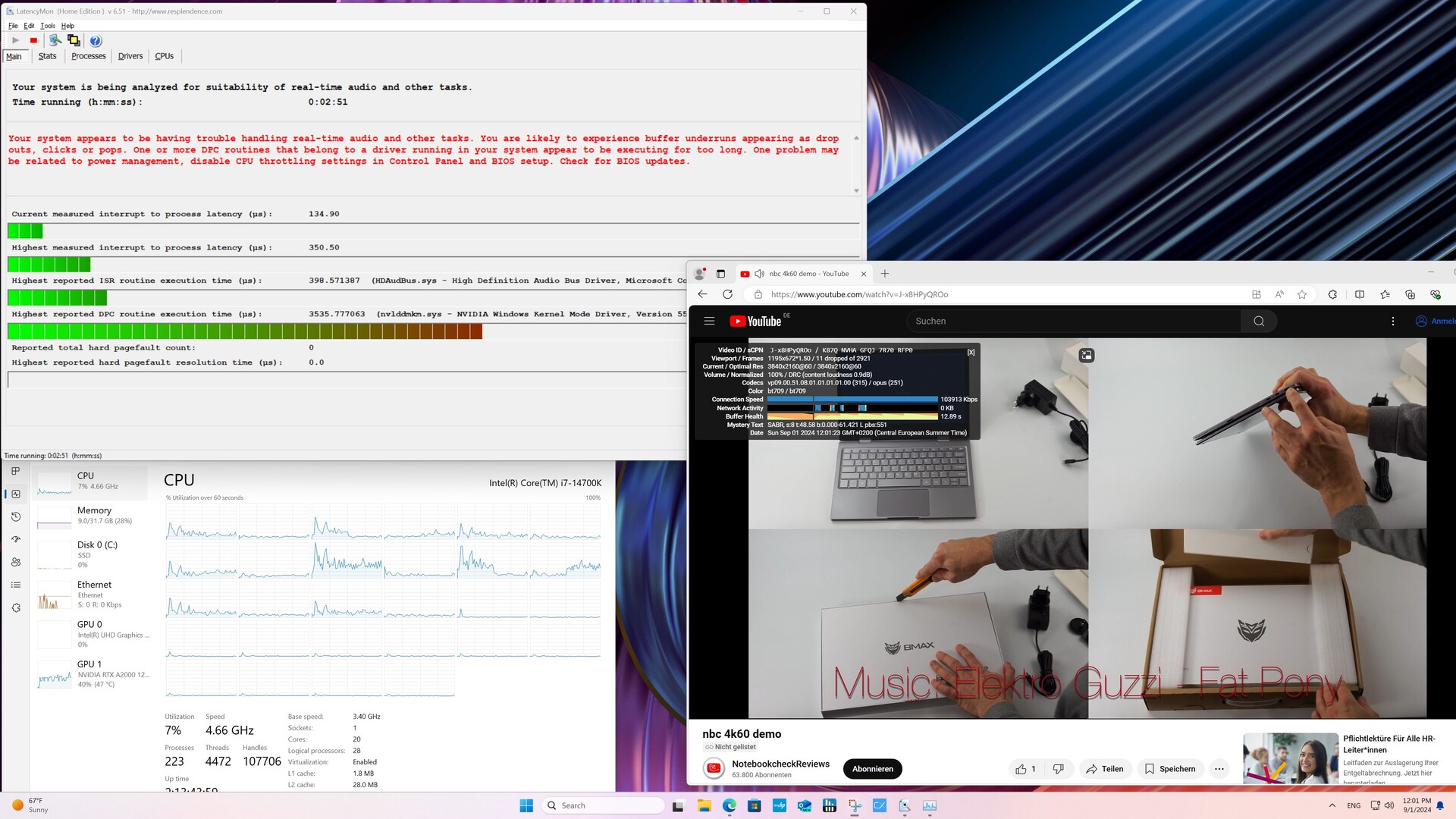
Task: Click the LatencyMon help question-mark icon
Action: tap(96, 41)
